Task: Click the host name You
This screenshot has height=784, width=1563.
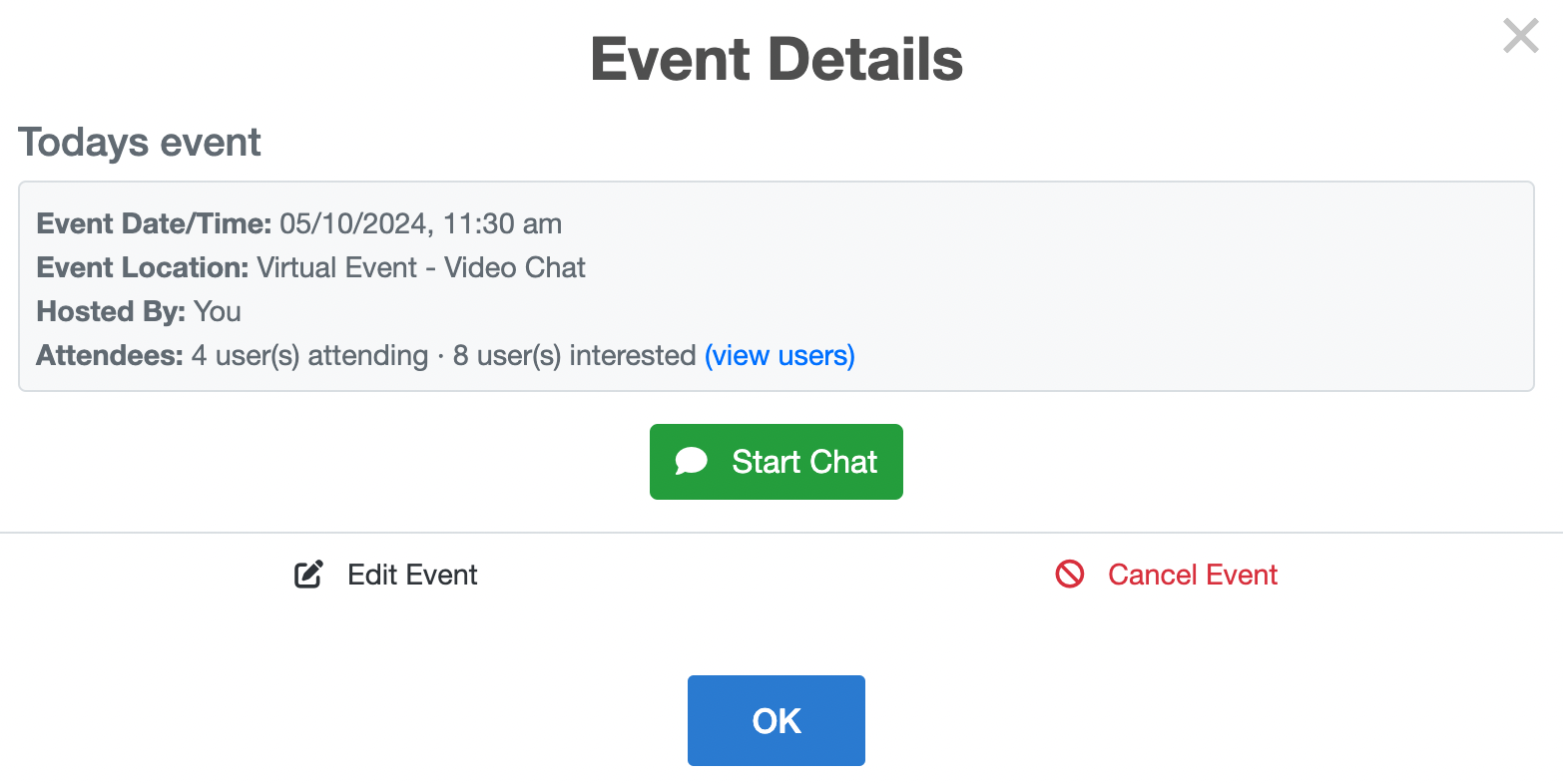Action: (x=218, y=311)
